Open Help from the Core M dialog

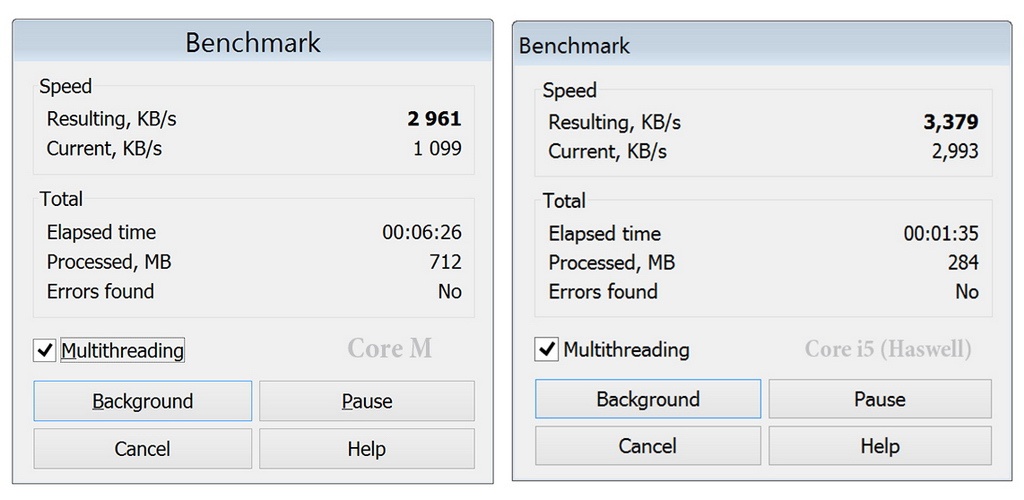pos(366,449)
